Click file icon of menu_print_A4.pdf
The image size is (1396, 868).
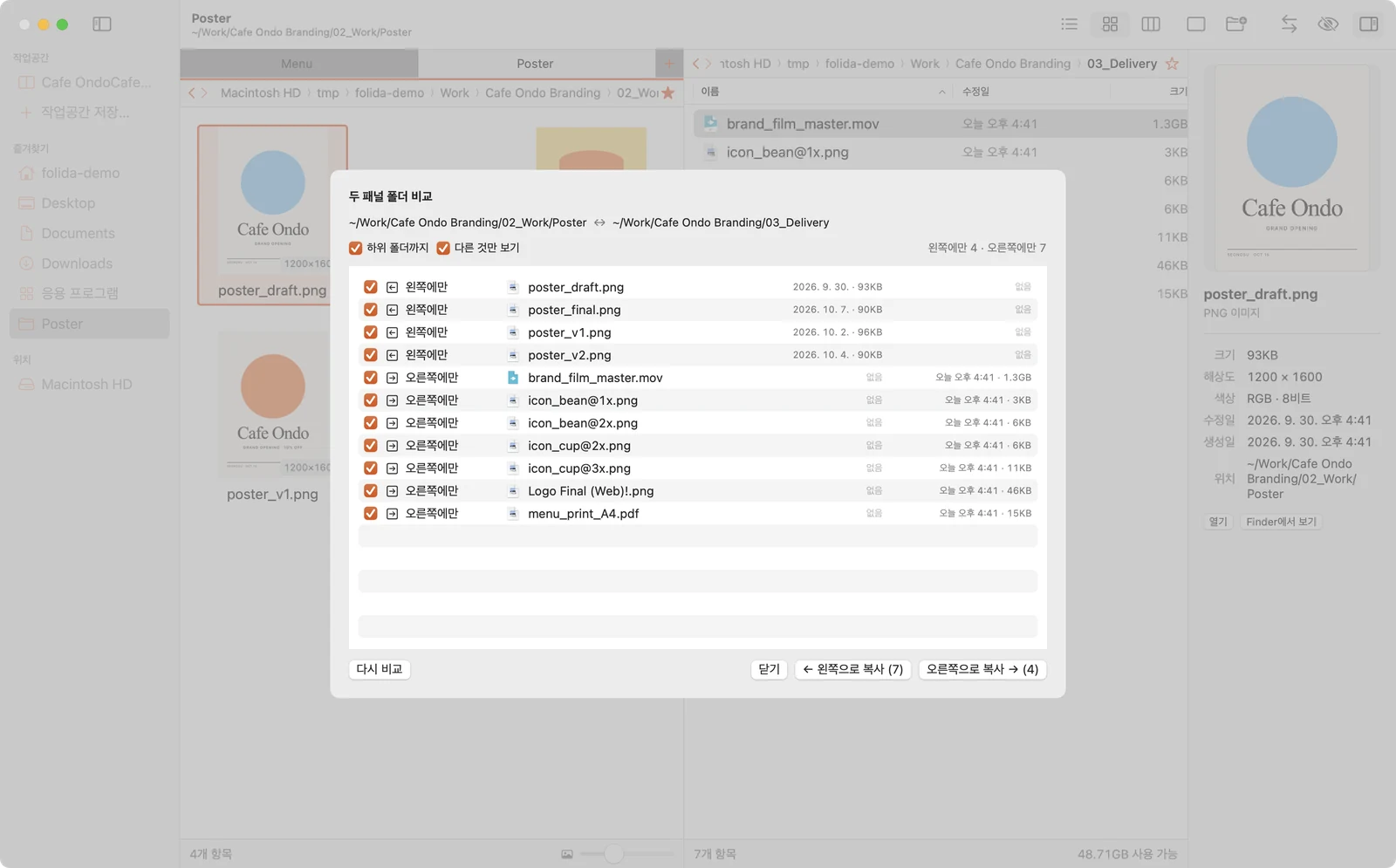513,514
